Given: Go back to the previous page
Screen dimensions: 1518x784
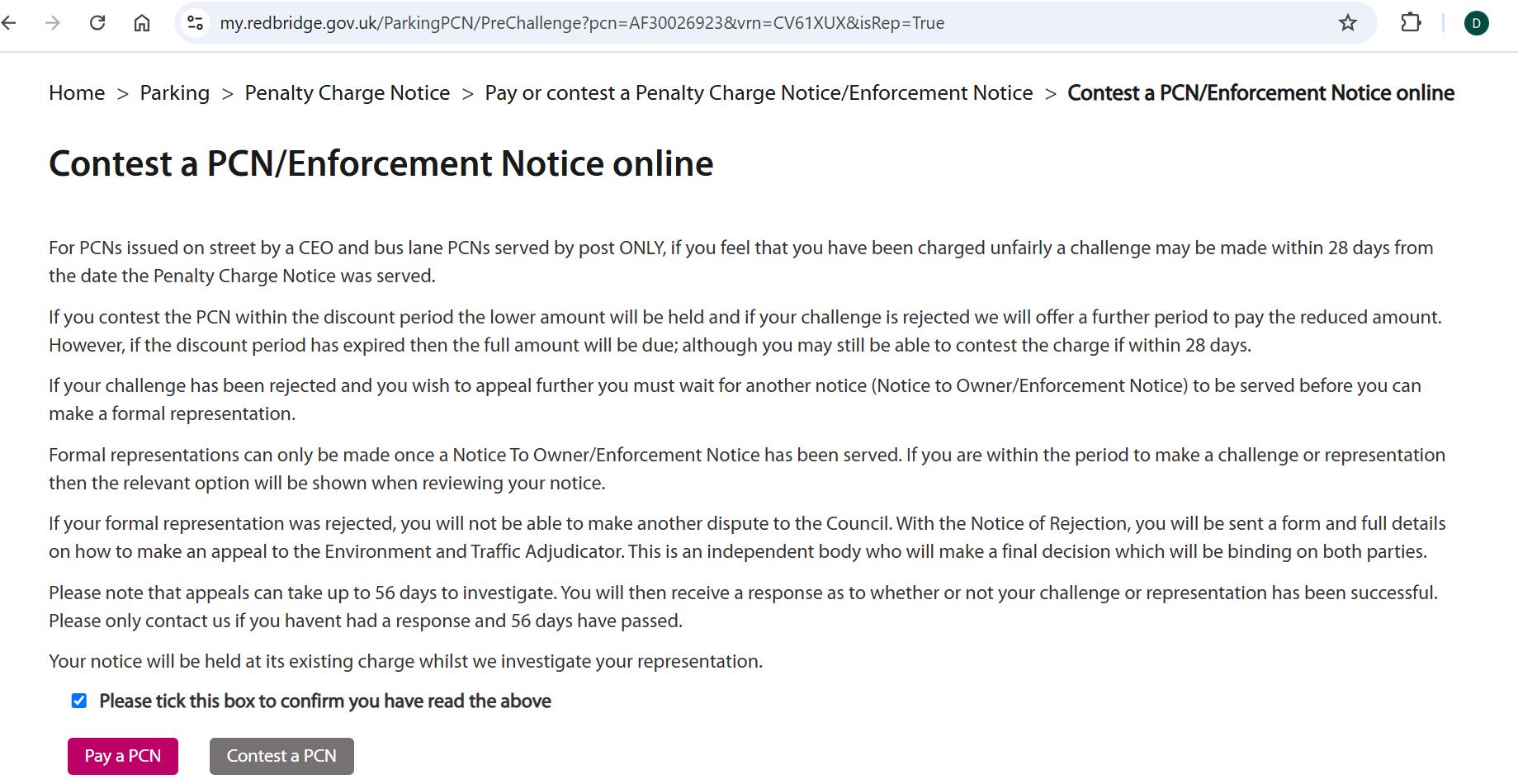Looking at the screenshot, I should click(9, 23).
